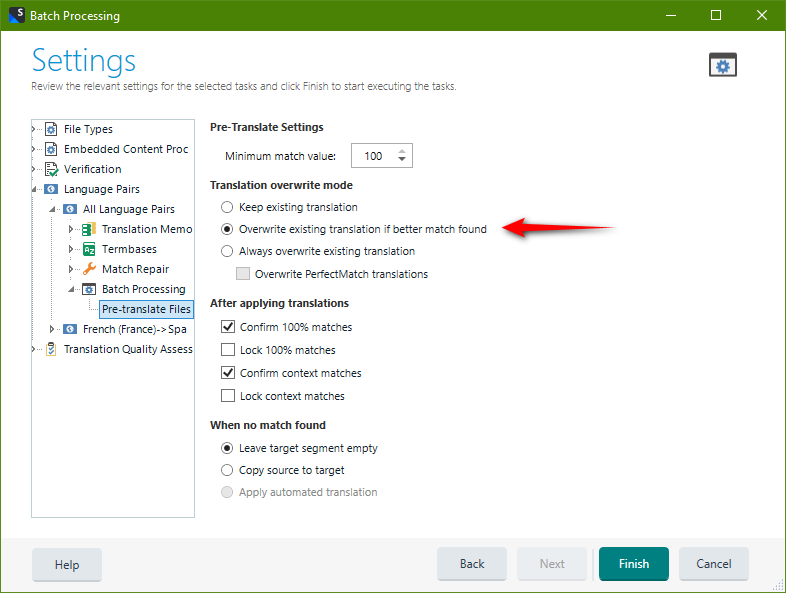786x593 pixels.
Task: Close the Batch Processing dialog
Action: pos(762,15)
